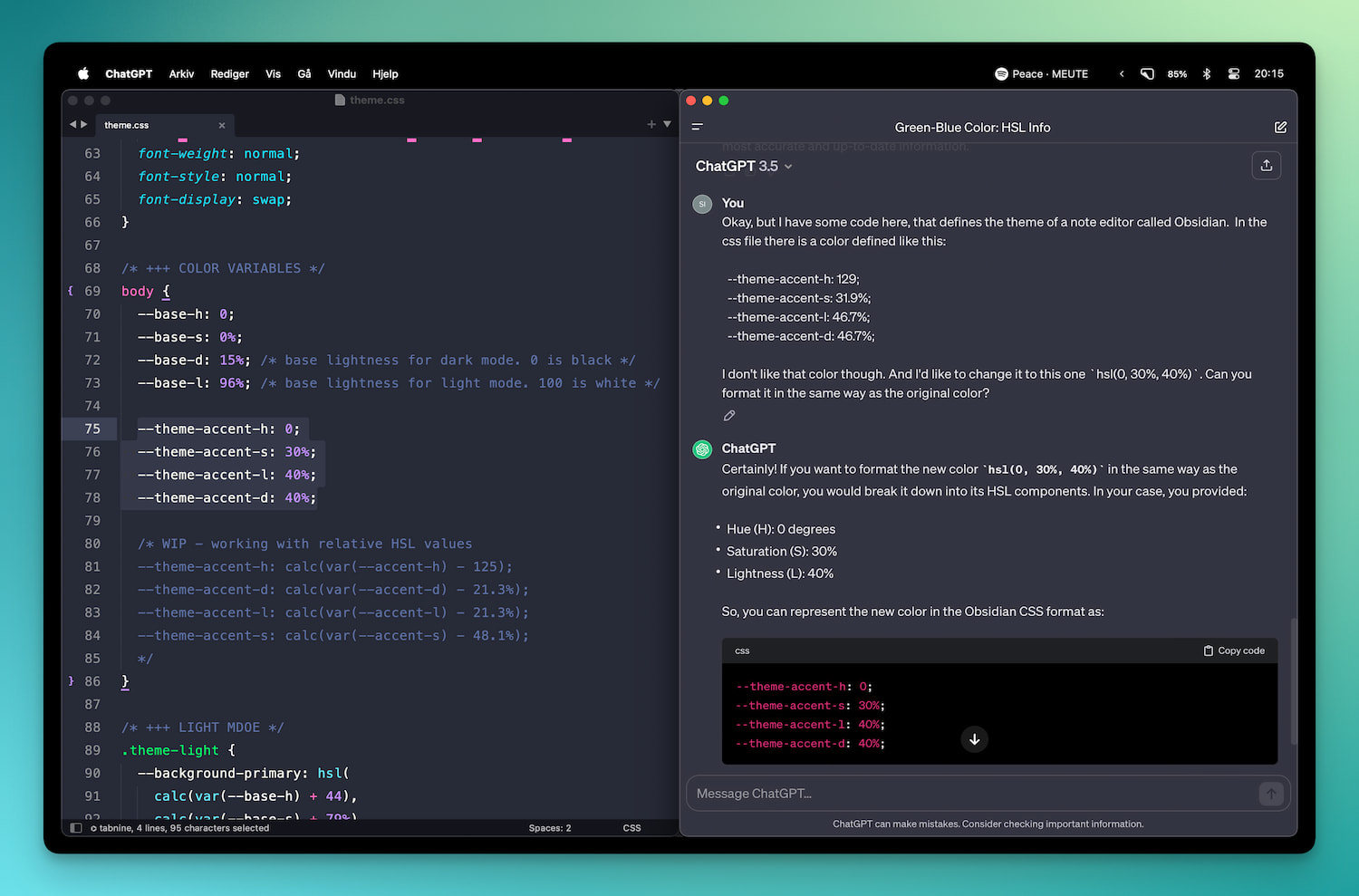Open the Apple menu

click(83, 74)
